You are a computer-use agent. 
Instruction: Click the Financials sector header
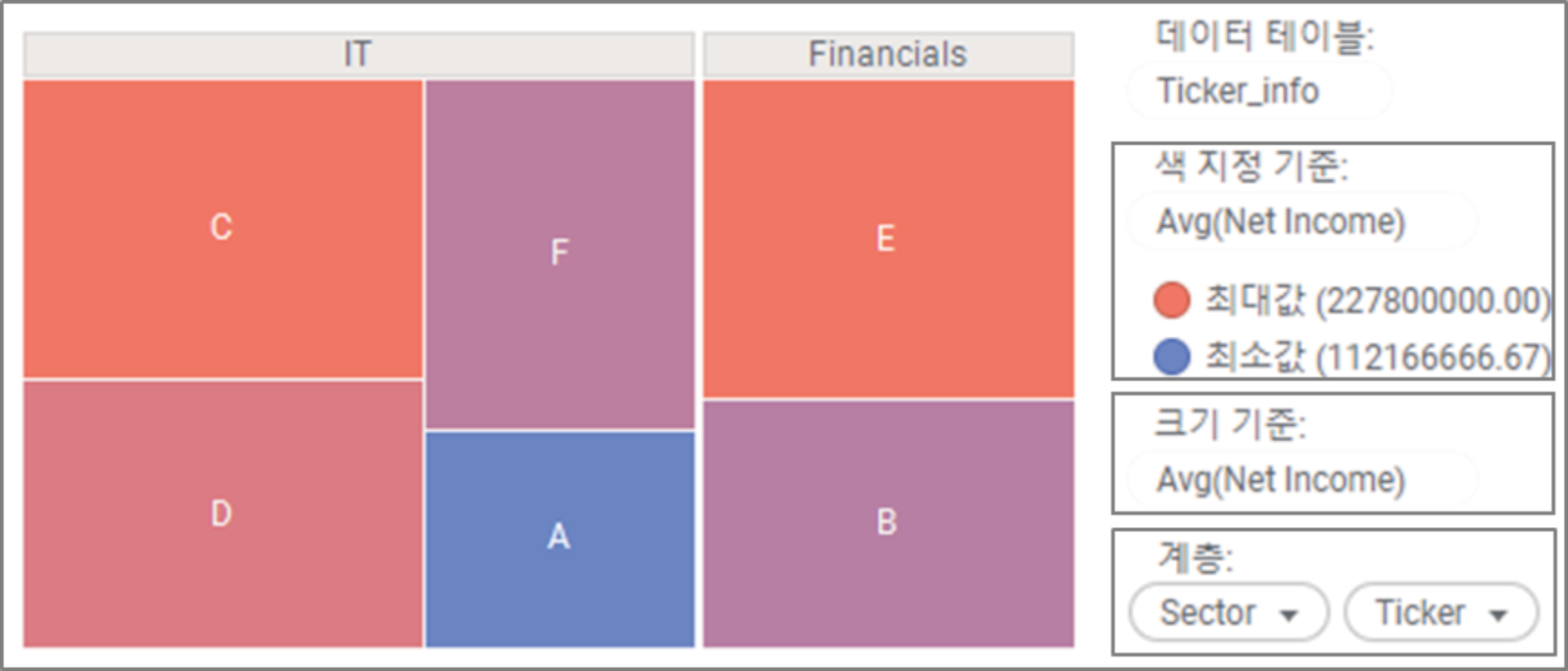click(x=888, y=54)
